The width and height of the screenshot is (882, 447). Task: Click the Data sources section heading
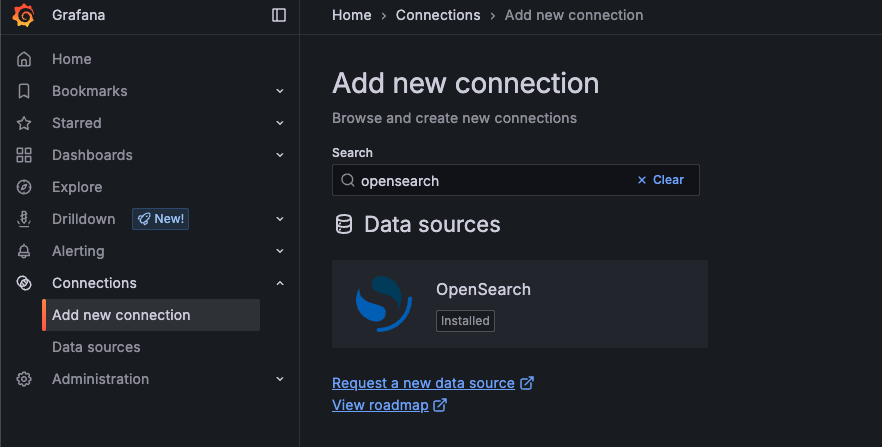click(432, 225)
